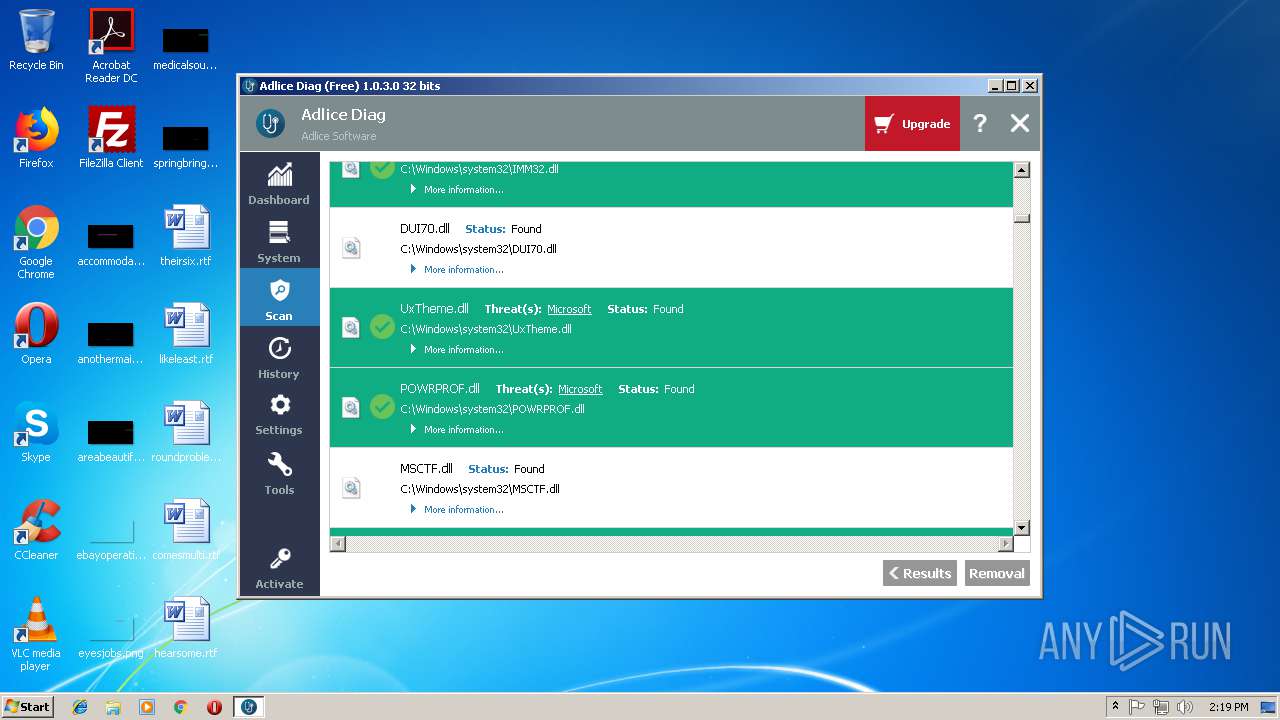Close Adlice Diag with the X in header
1280x720 pixels.
pos(1019,123)
